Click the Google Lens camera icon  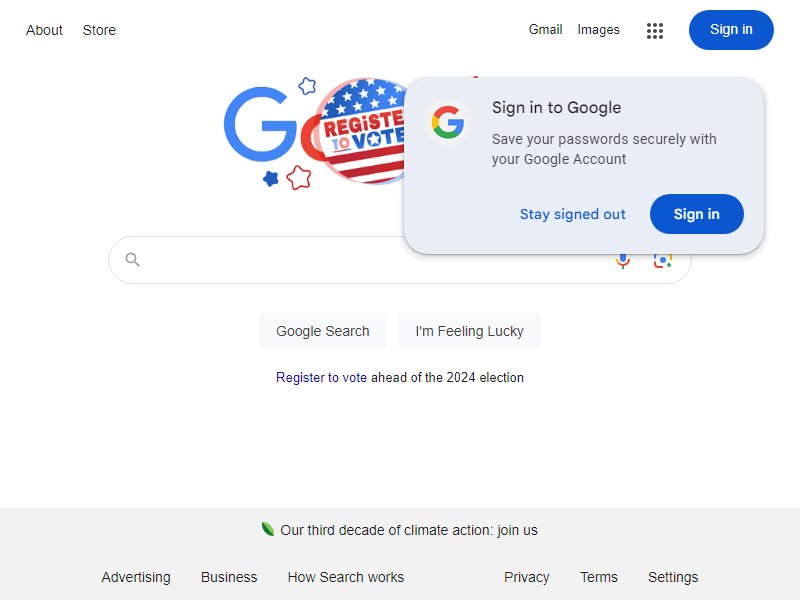pyautogui.click(x=662, y=261)
